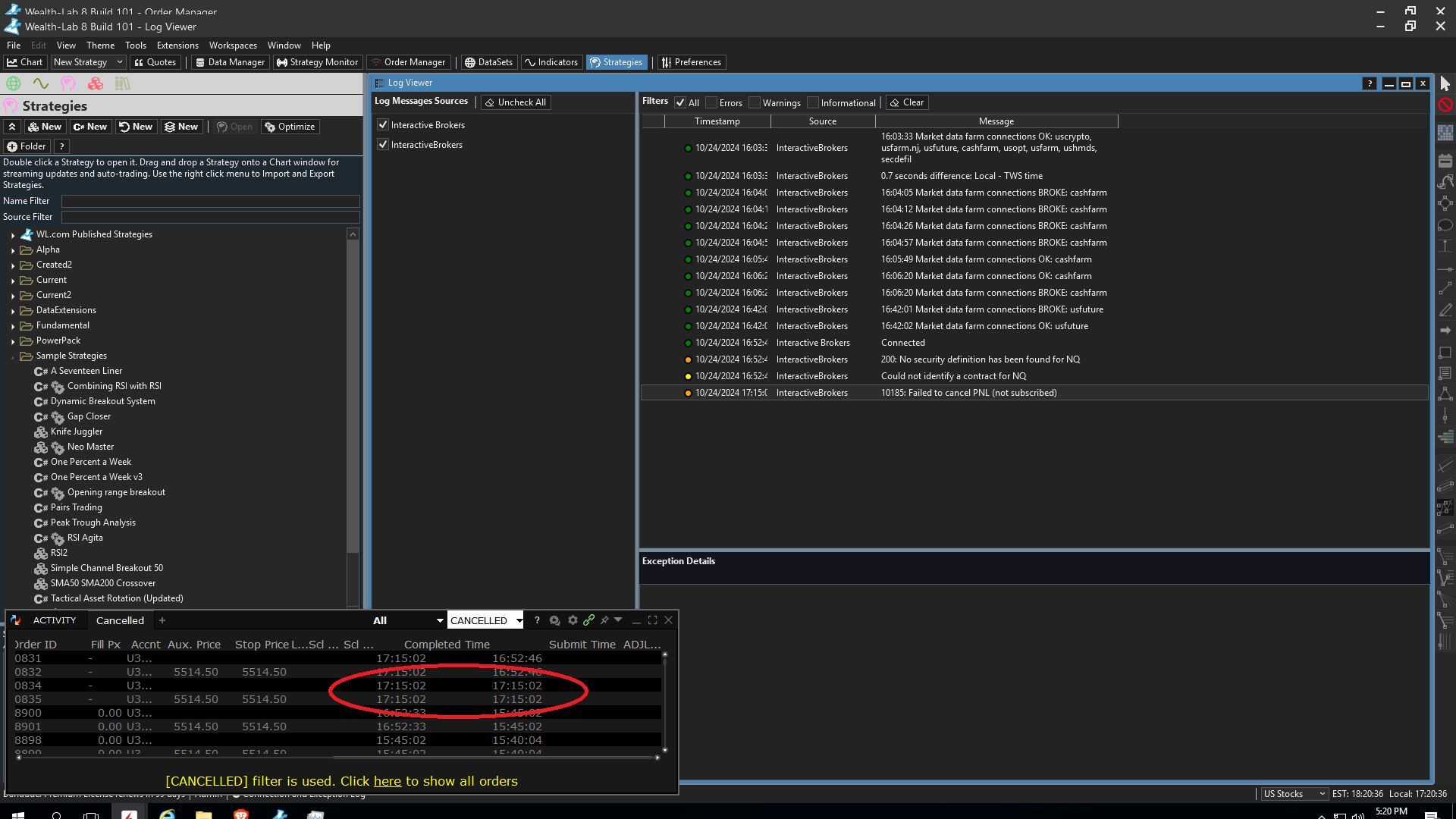Click the Uncheck All button
Image resolution: width=1456 pixels, height=819 pixels.
[x=515, y=102]
